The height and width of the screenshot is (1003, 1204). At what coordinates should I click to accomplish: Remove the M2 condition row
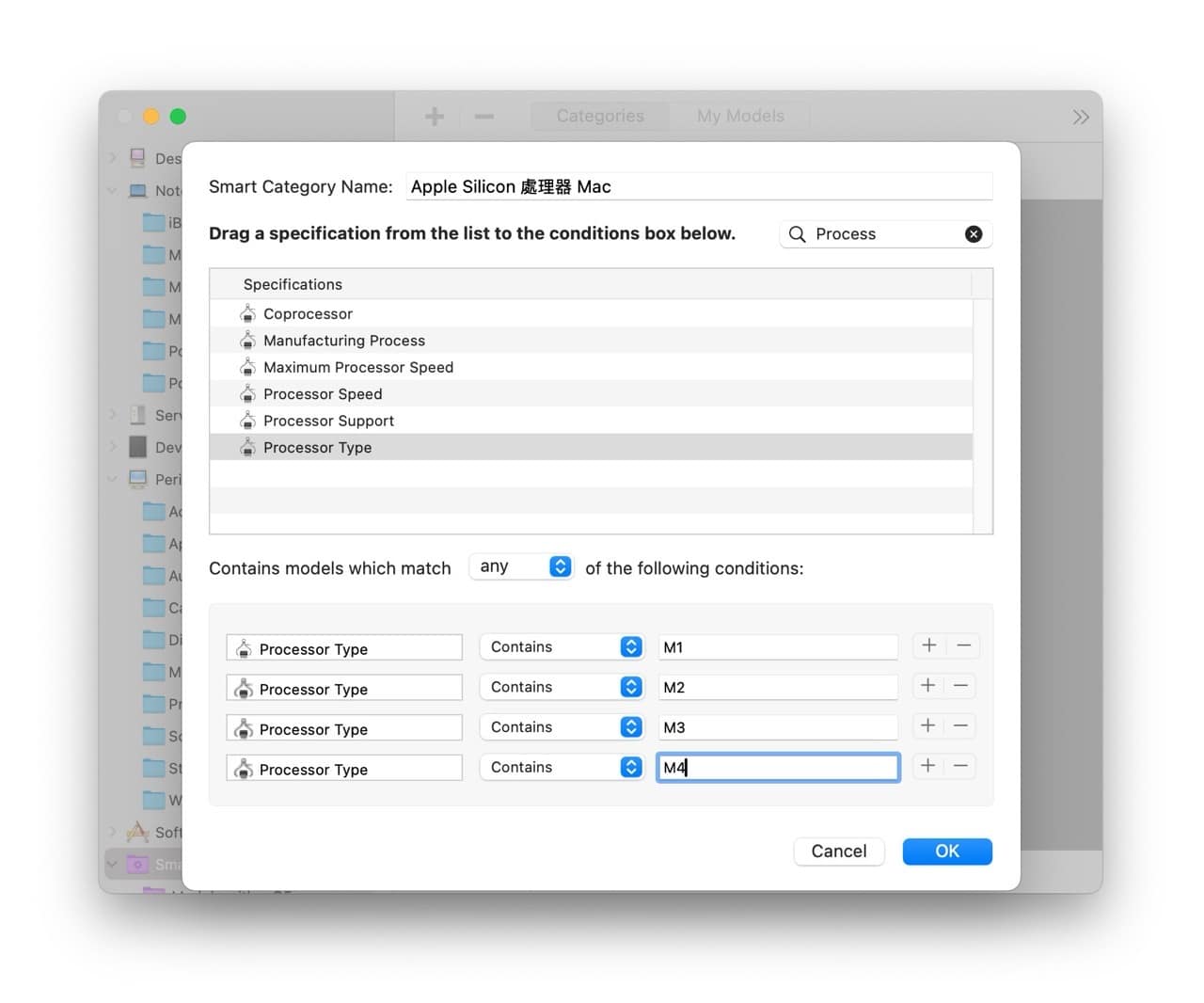pos(962,686)
